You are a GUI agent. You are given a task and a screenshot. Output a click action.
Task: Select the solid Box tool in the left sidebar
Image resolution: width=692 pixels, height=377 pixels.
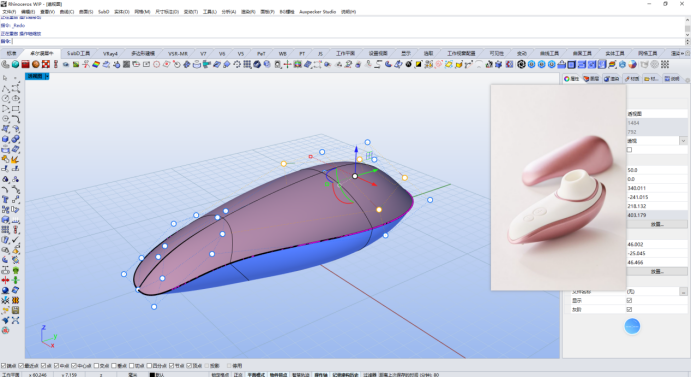pyautogui.click(x=5, y=139)
